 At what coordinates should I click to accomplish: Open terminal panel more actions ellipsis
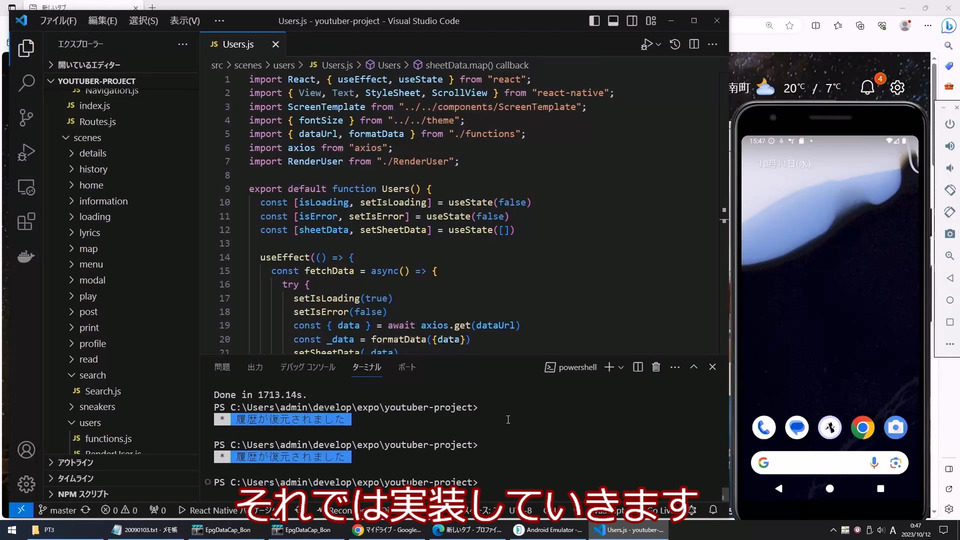(675, 367)
